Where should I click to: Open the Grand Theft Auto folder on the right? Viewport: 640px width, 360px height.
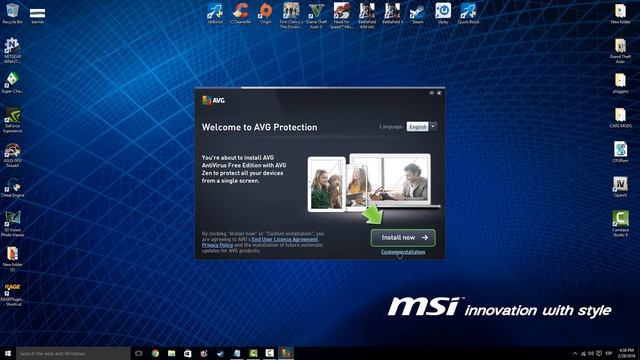[620, 51]
